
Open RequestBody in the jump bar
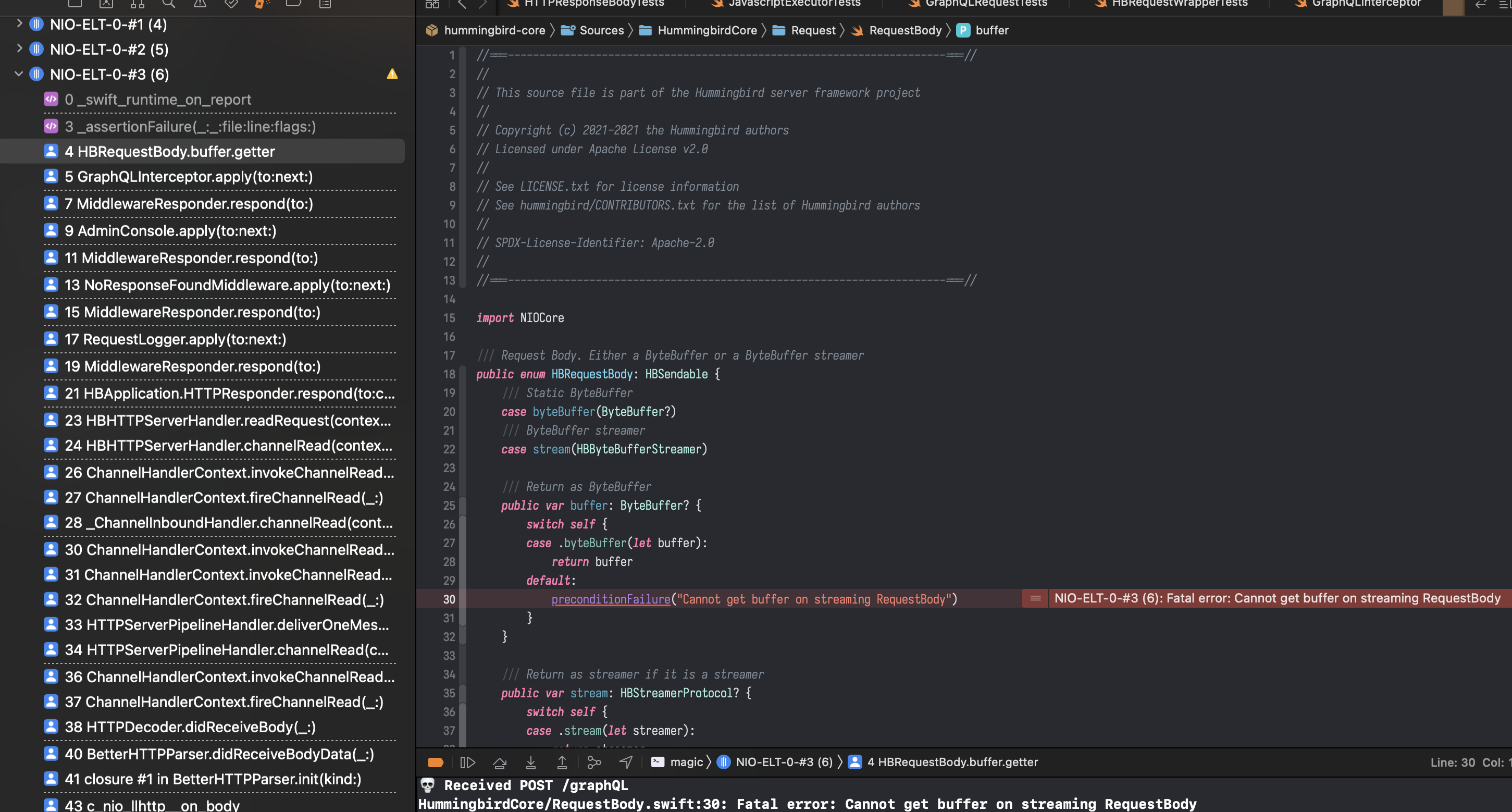[904, 30]
